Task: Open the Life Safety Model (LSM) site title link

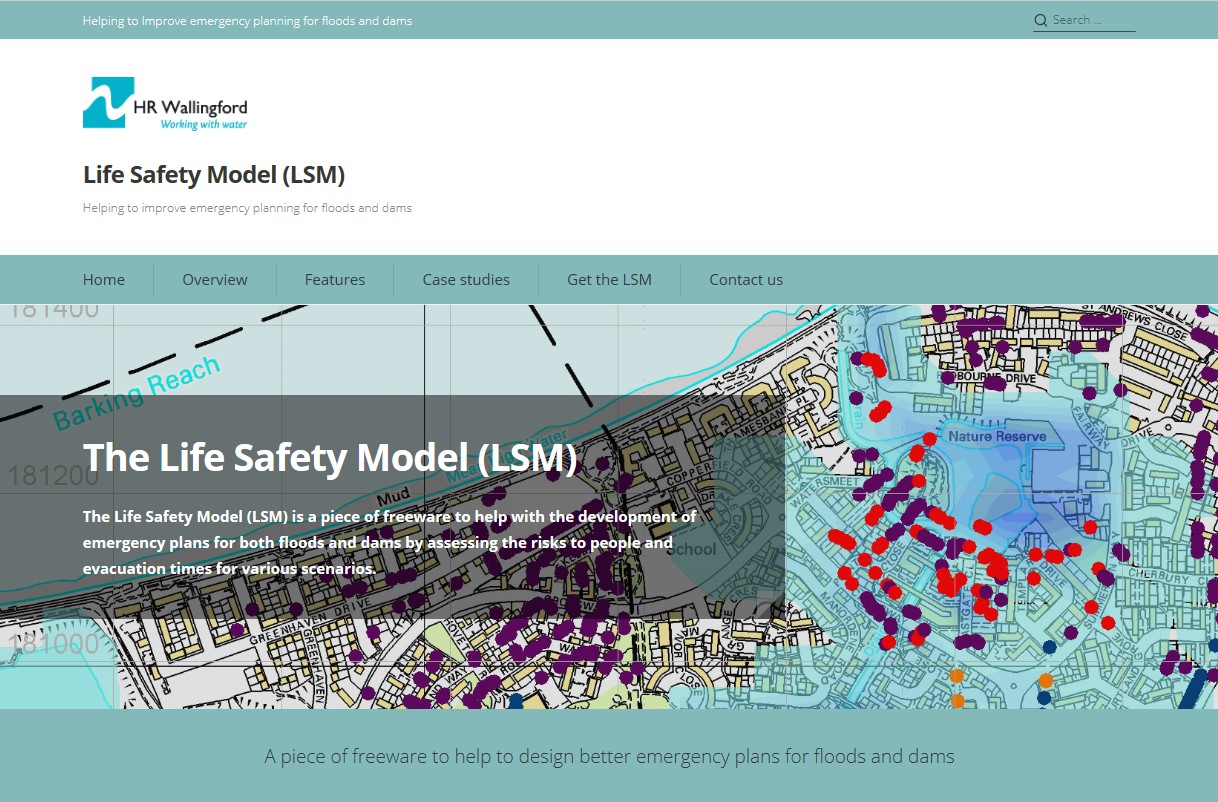Action: click(214, 175)
